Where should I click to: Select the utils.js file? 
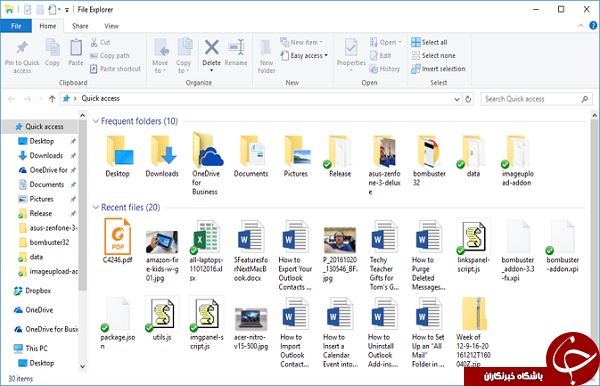click(x=162, y=318)
